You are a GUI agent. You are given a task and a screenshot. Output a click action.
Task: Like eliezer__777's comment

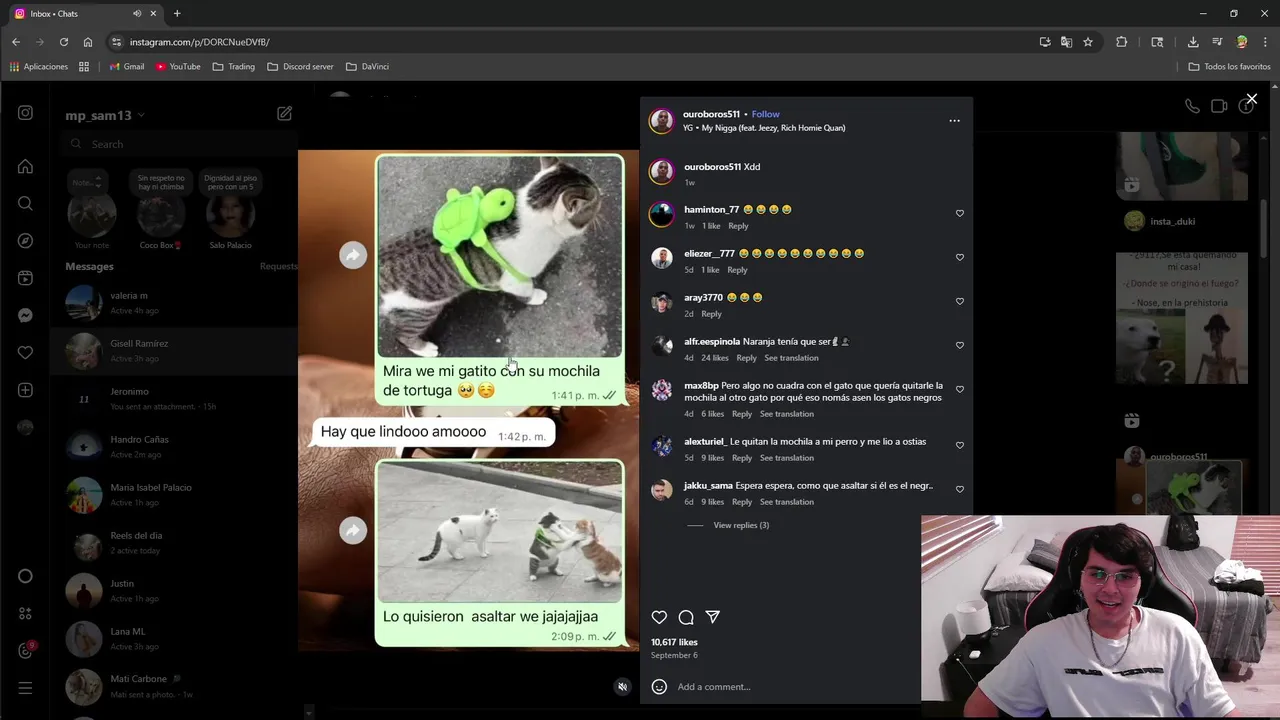pyautogui.click(x=959, y=257)
